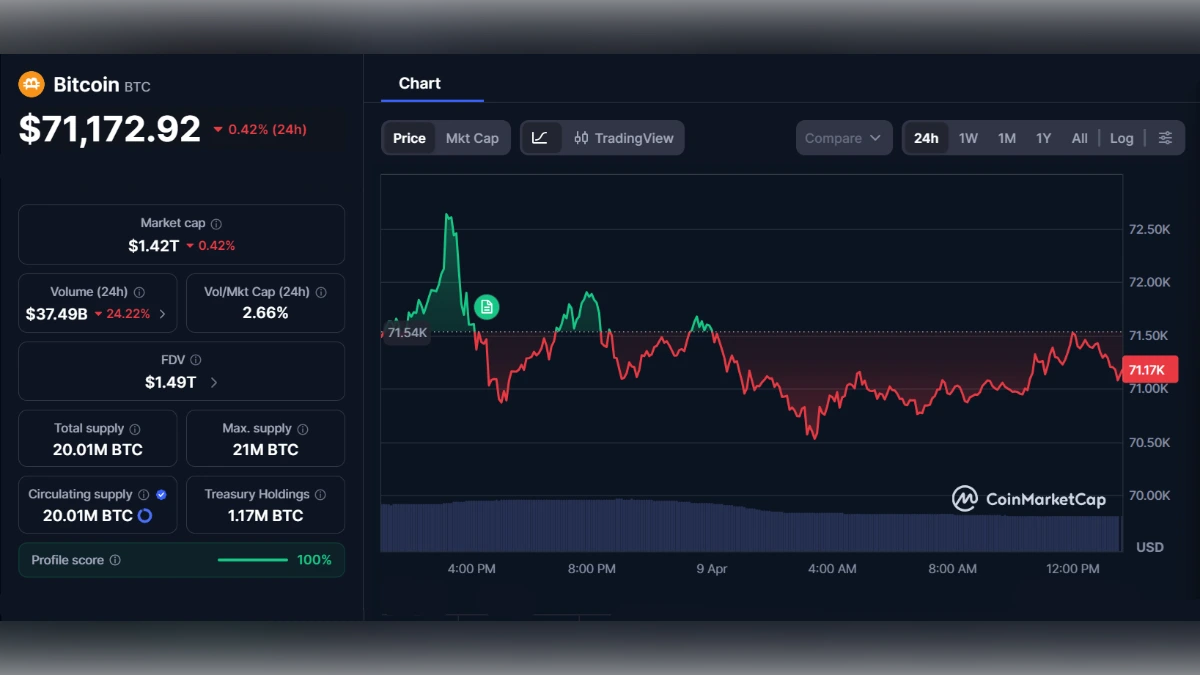Image resolution: width=1200 pixels, height=675 pixels.
Task: Open the green event marker on the chart
Action: click(x=485, y=307)
